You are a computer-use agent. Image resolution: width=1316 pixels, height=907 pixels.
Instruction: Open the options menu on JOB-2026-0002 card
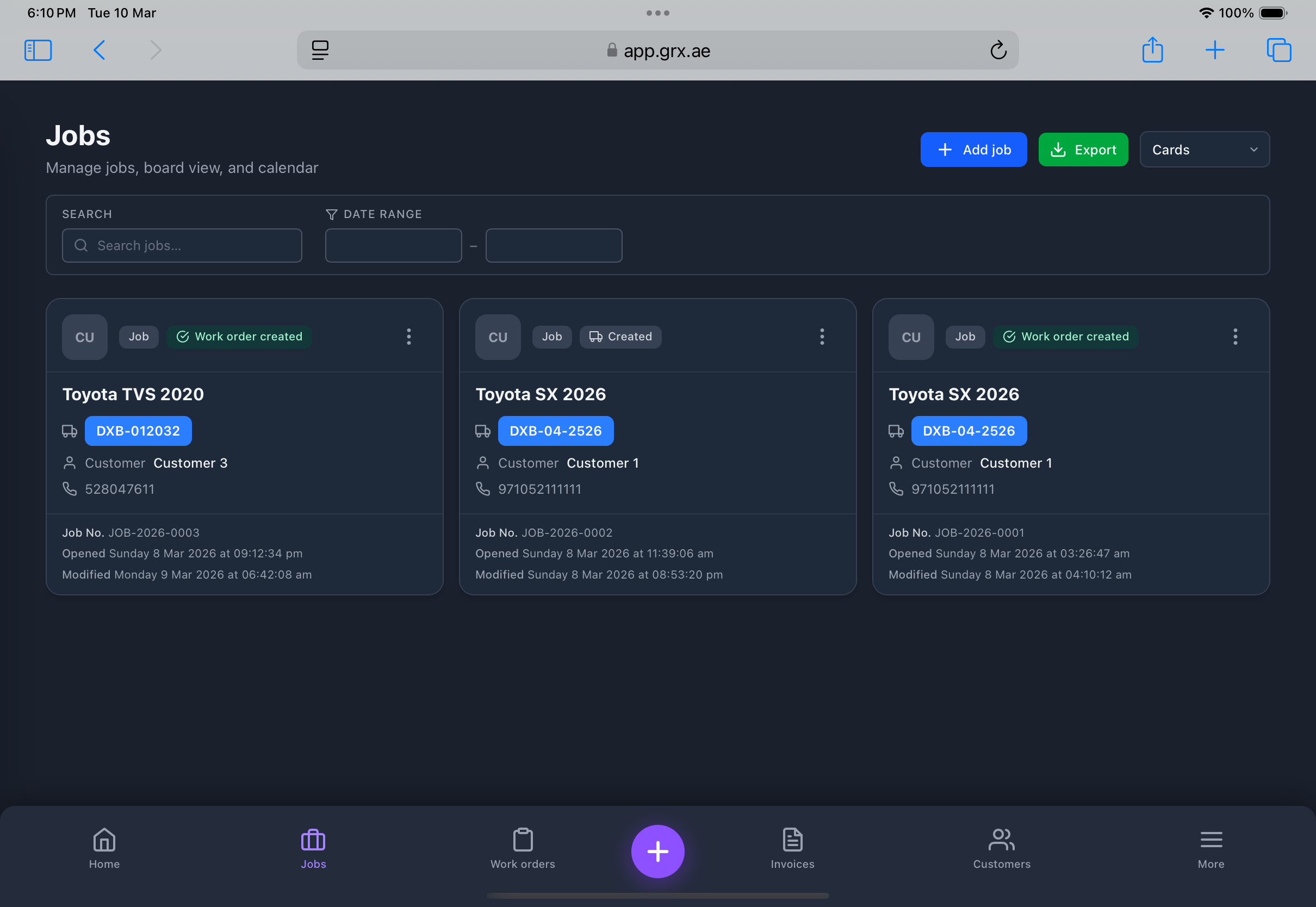[822, 337]
